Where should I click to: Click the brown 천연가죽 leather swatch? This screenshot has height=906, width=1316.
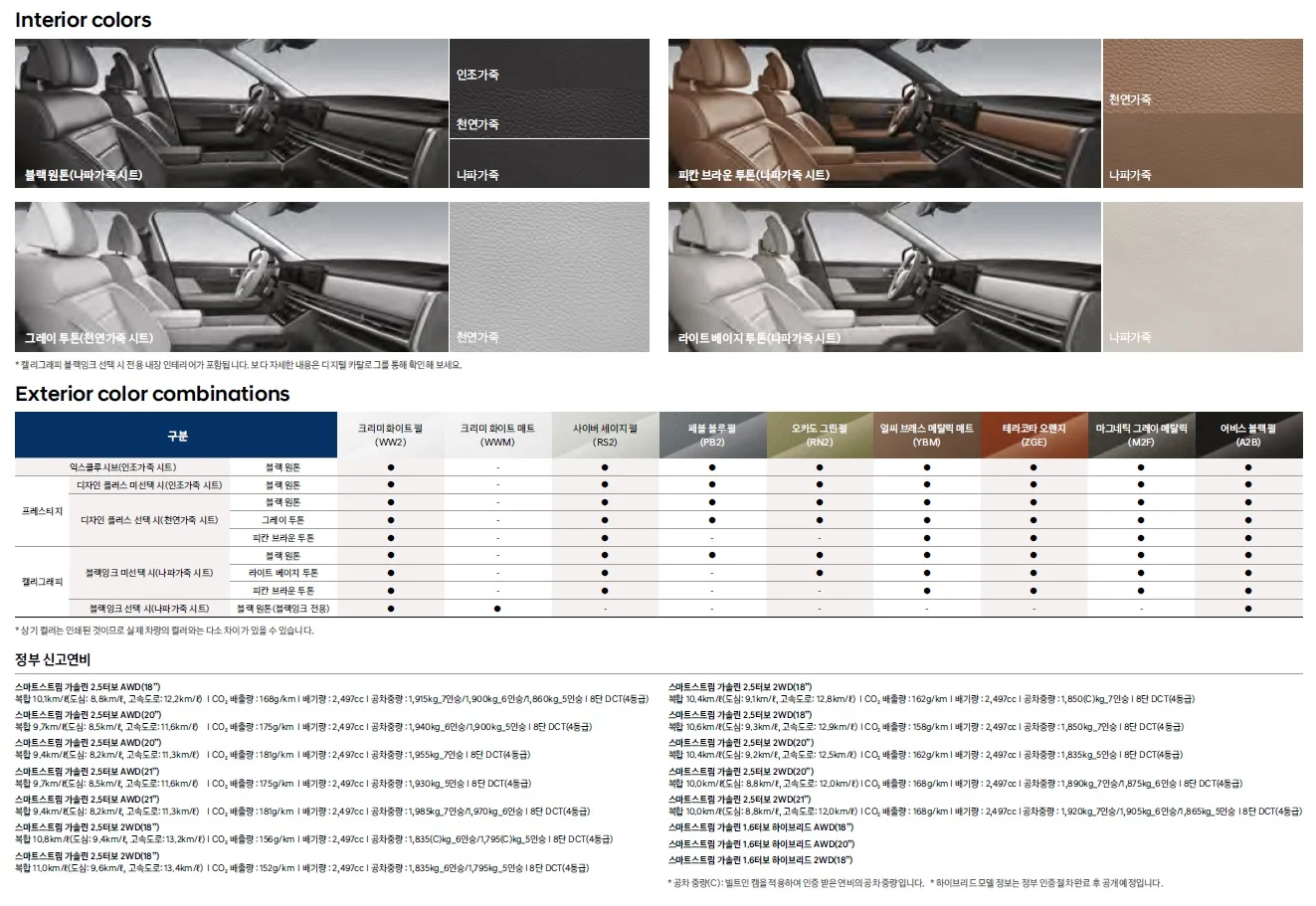pos(1203,77)
